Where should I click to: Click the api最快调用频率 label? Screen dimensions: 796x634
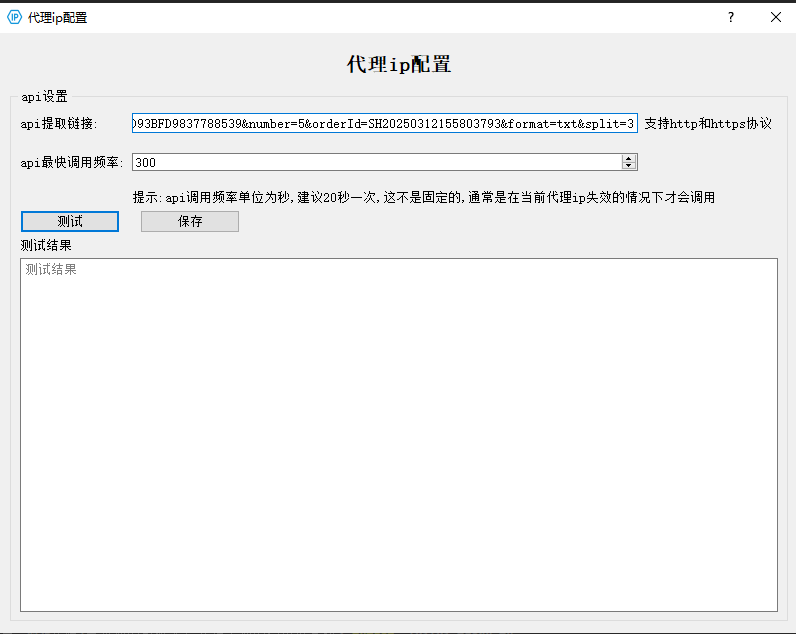tap(72, 162)
